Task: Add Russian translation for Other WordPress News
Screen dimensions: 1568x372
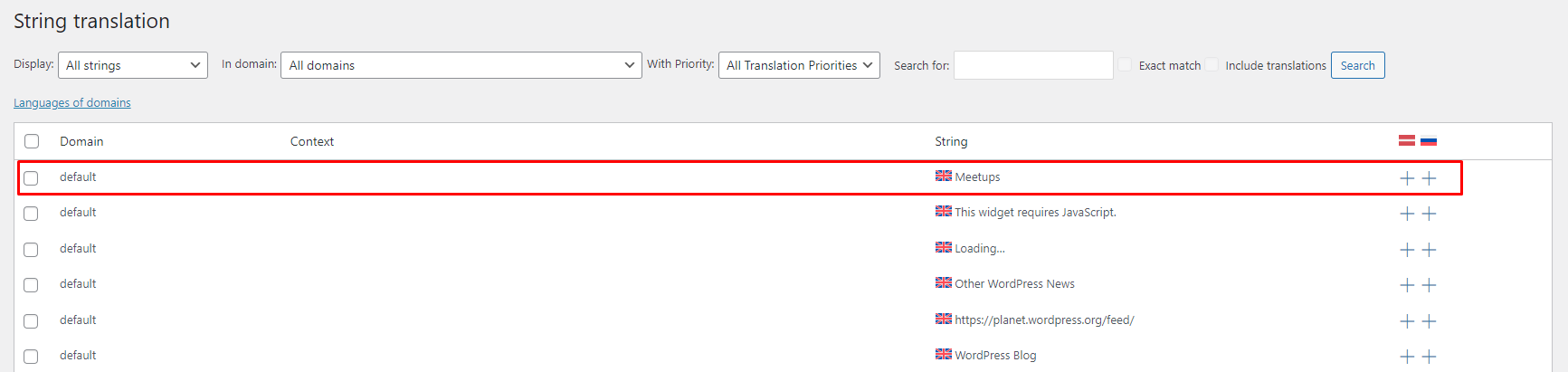Action: point(1429,285)
